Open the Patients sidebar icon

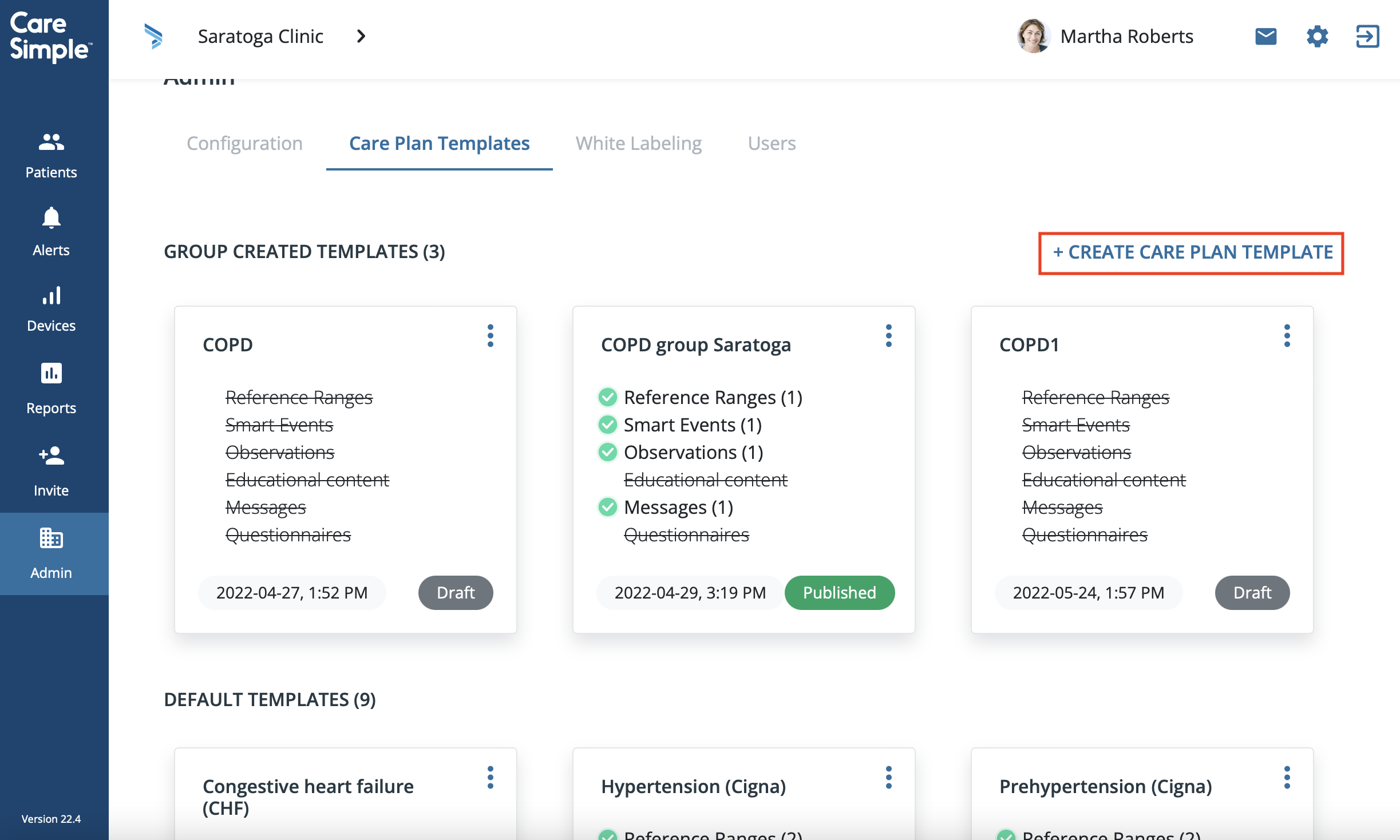[x=51, y=142]
